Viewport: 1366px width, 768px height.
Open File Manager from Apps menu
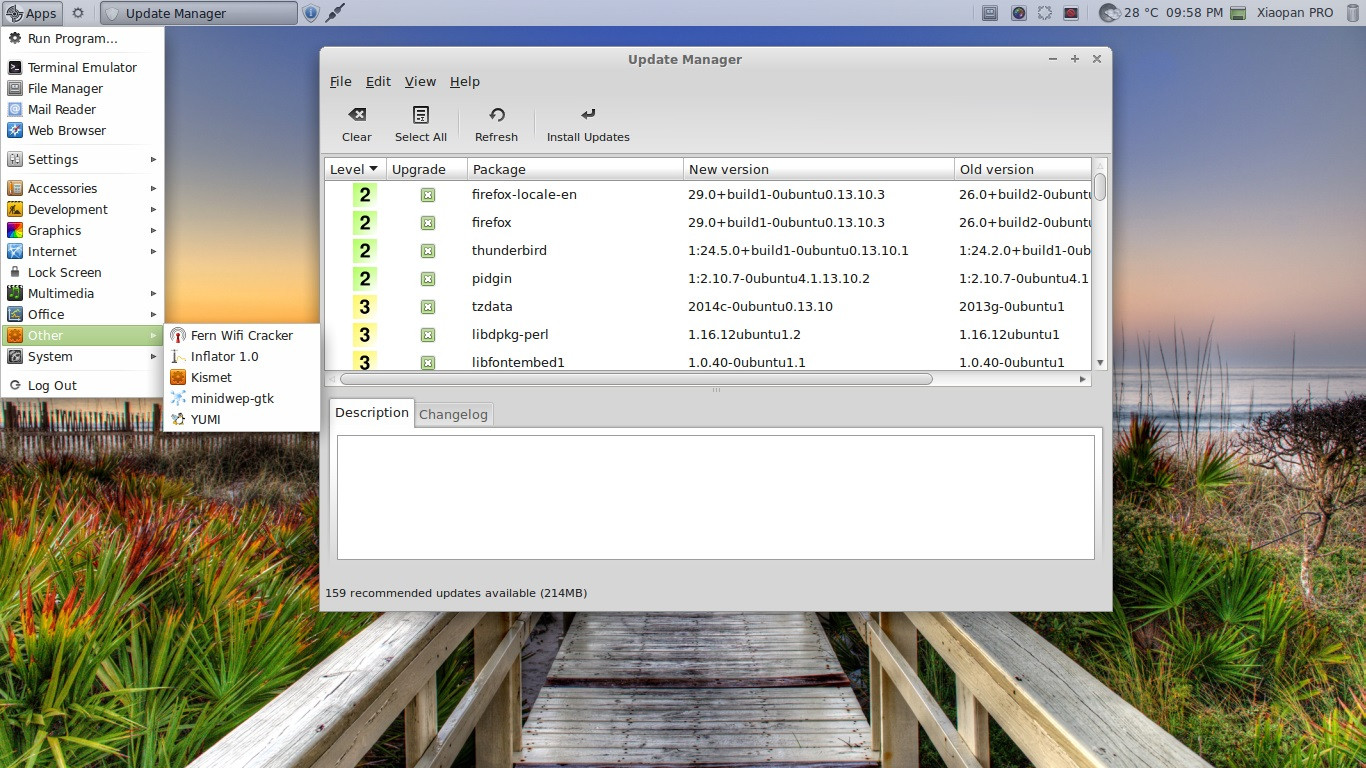pyautogui.click(x=82, y=88)
